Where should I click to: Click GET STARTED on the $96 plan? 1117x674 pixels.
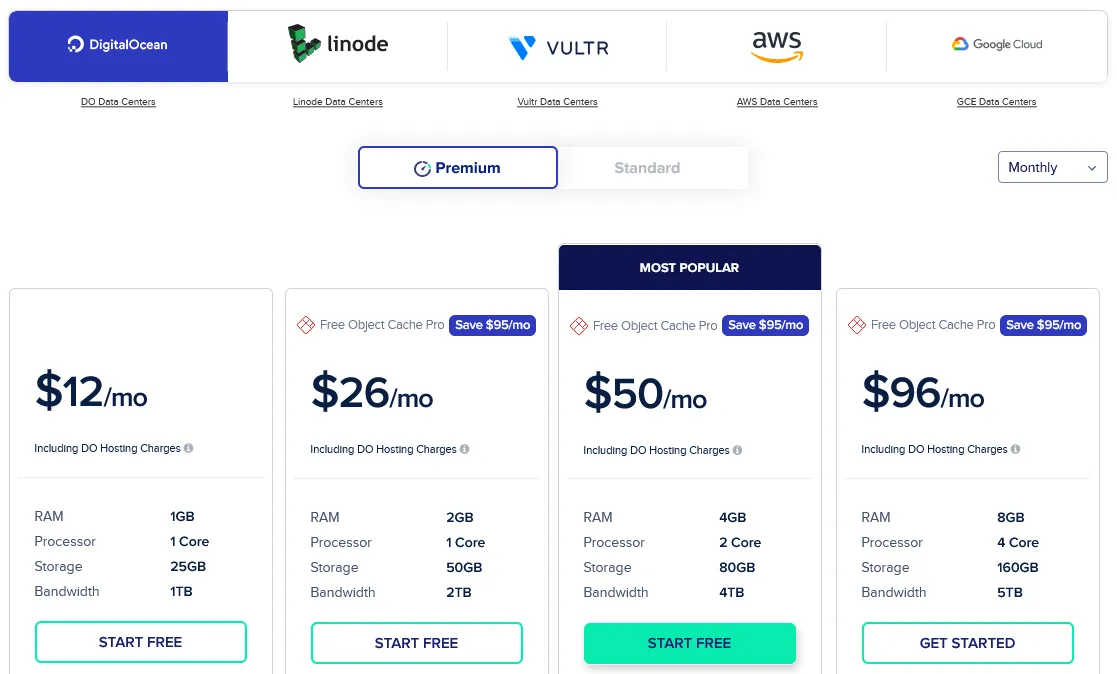click(967, 643)
